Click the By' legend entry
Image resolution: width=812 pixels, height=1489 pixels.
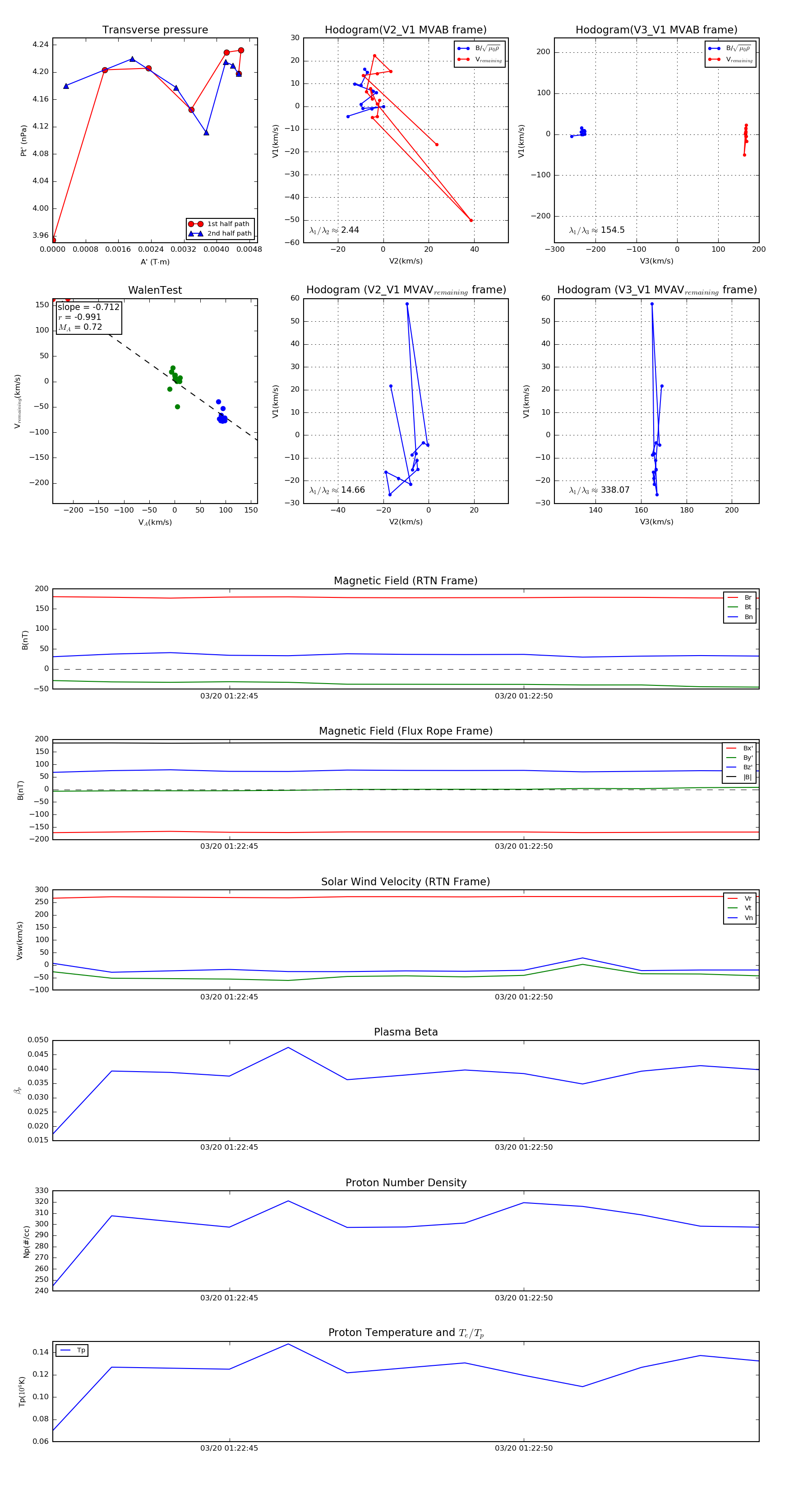pyautogui.click(x=740, y=758)
